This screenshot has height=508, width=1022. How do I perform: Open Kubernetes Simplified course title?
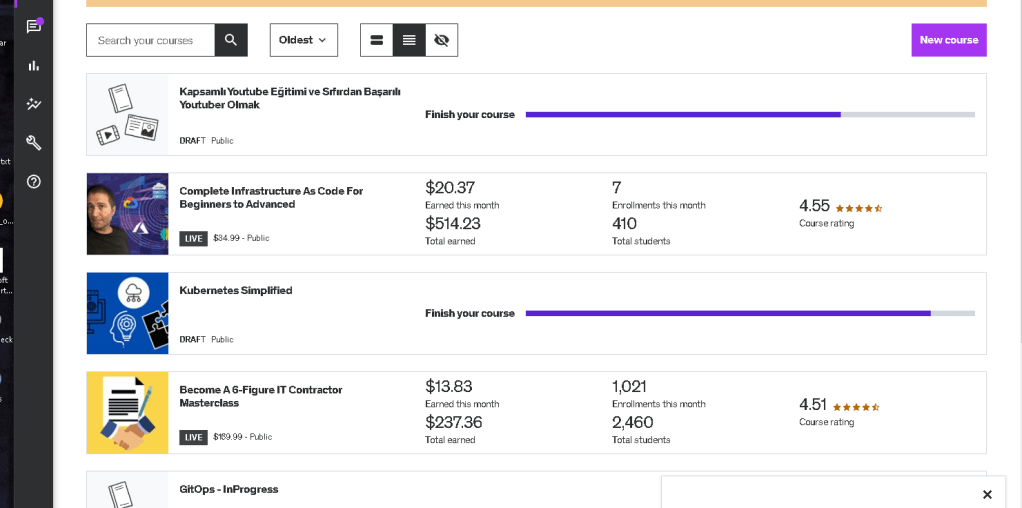click(x=236, y=290)
